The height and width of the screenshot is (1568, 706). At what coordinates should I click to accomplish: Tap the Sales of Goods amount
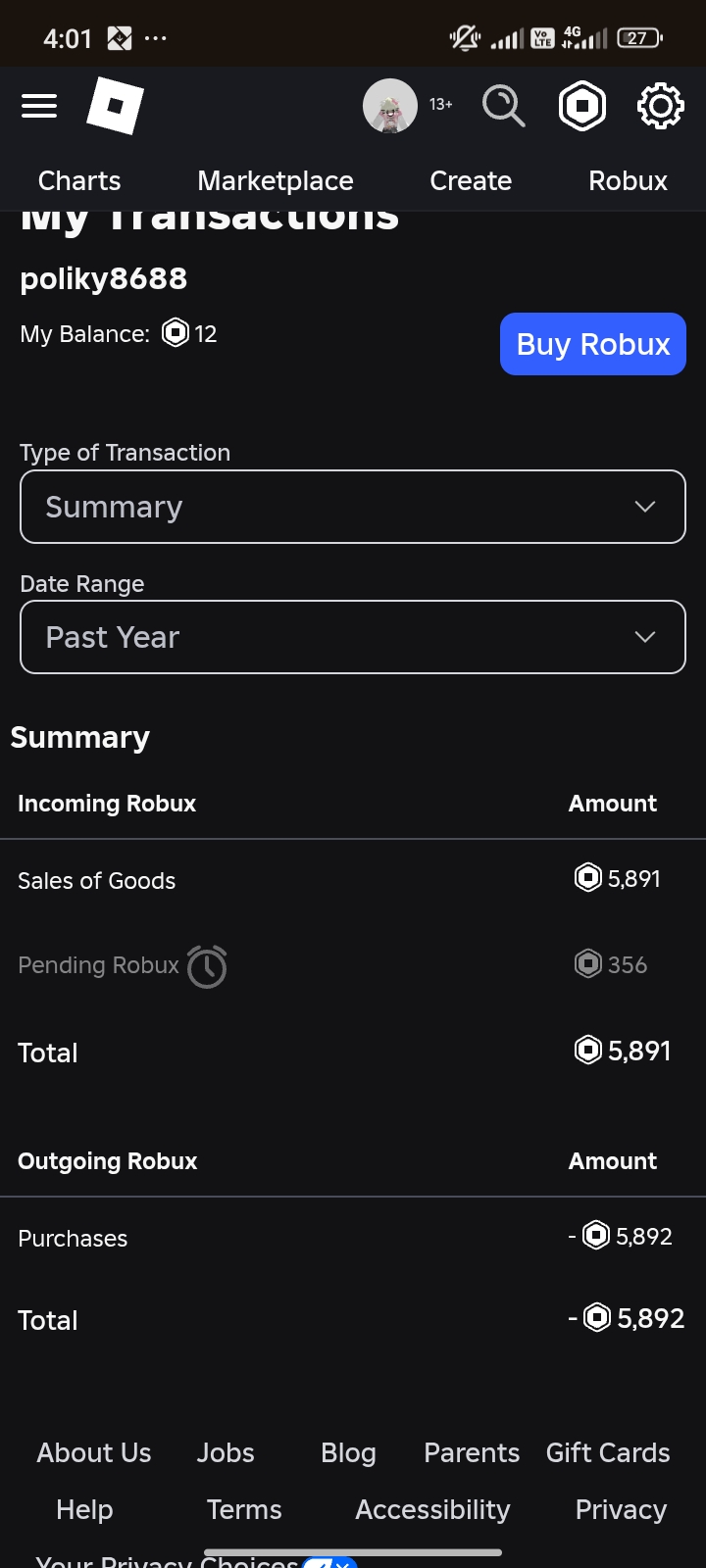click(618, 878)
